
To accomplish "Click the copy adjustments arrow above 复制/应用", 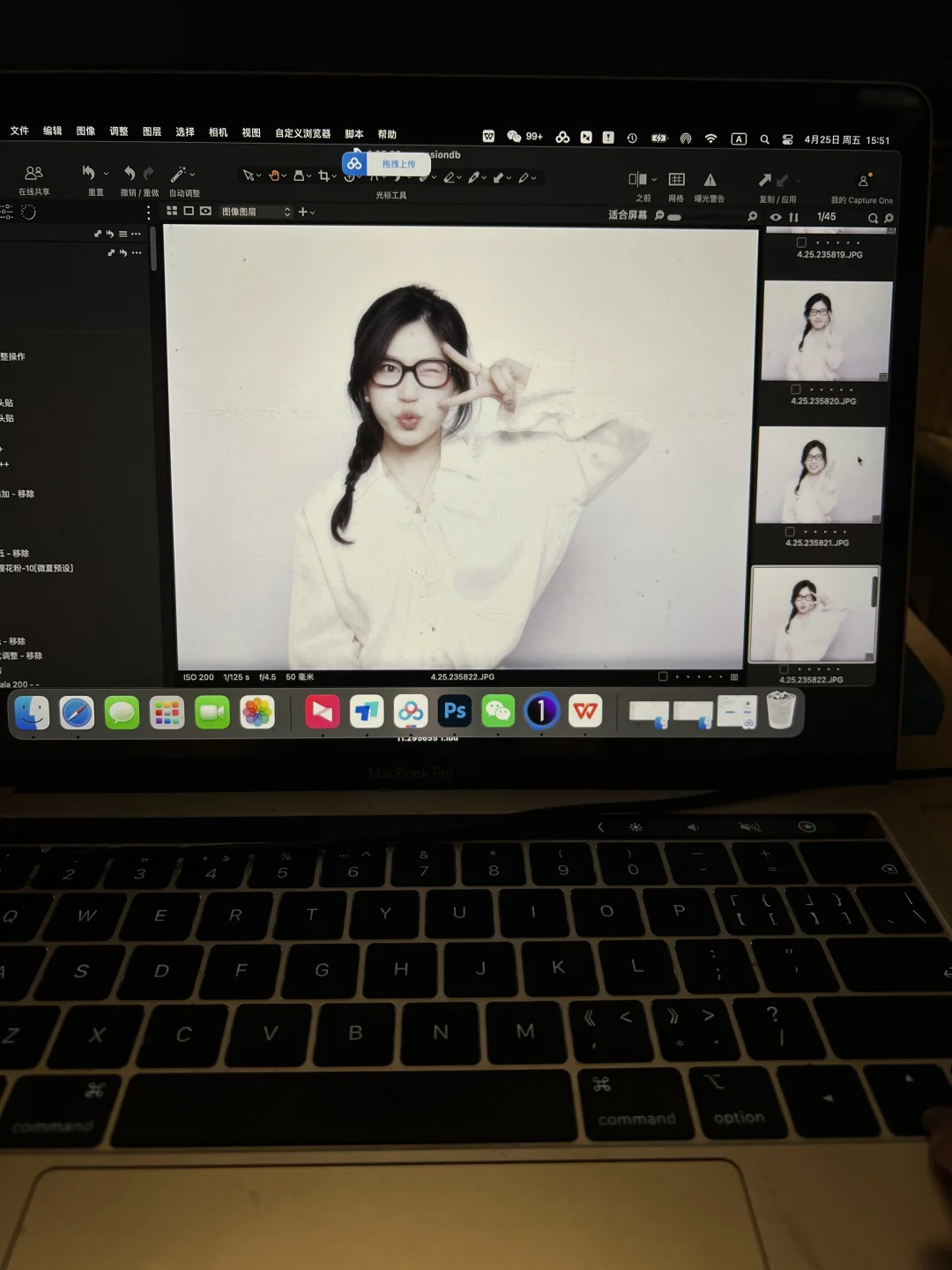I will click(x=765, y=180).
